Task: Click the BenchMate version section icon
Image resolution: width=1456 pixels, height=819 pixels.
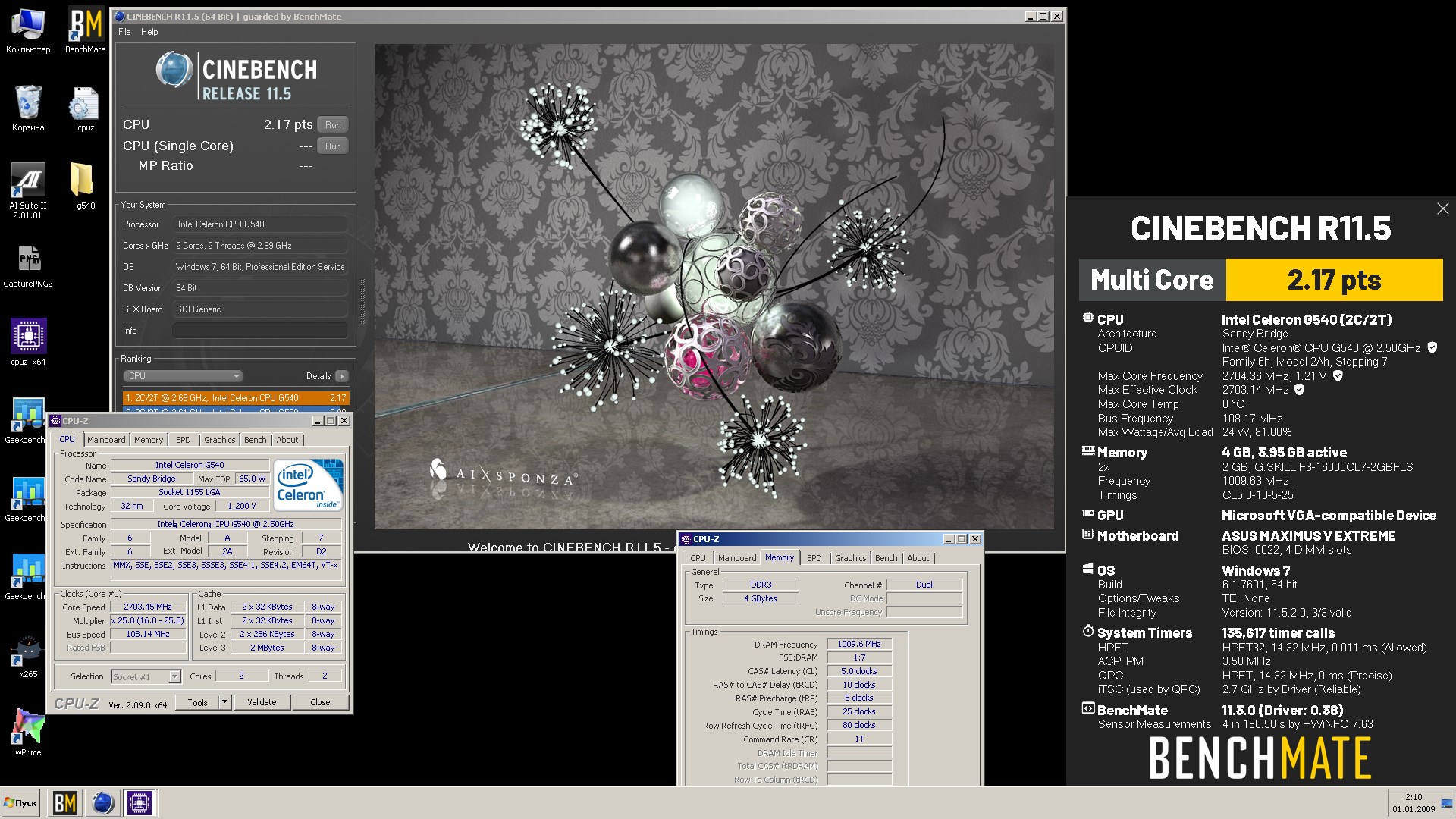Action: pos(1088,709)
